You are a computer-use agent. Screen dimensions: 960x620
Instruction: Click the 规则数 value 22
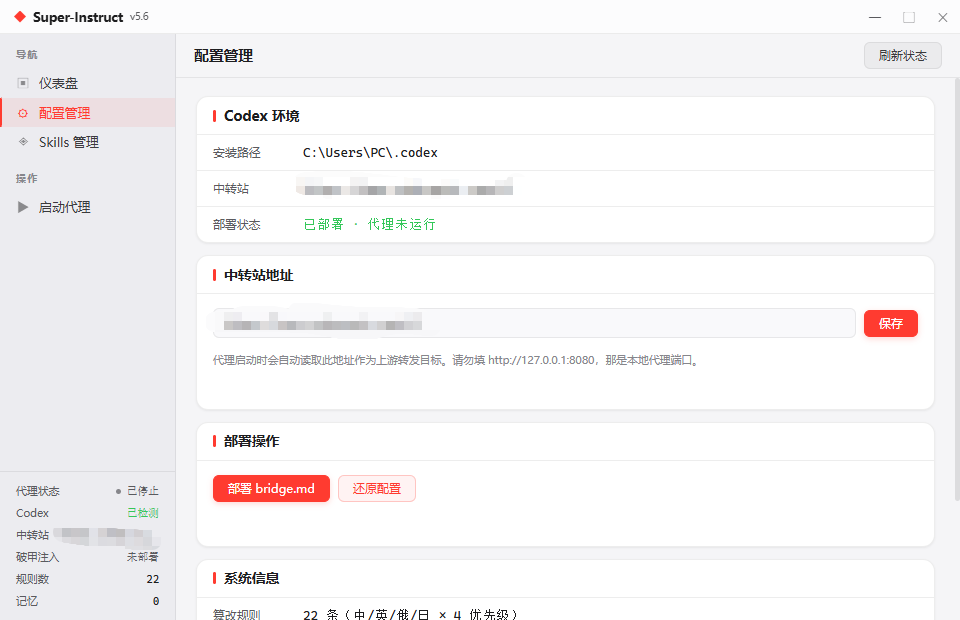(x=152, y=579)
